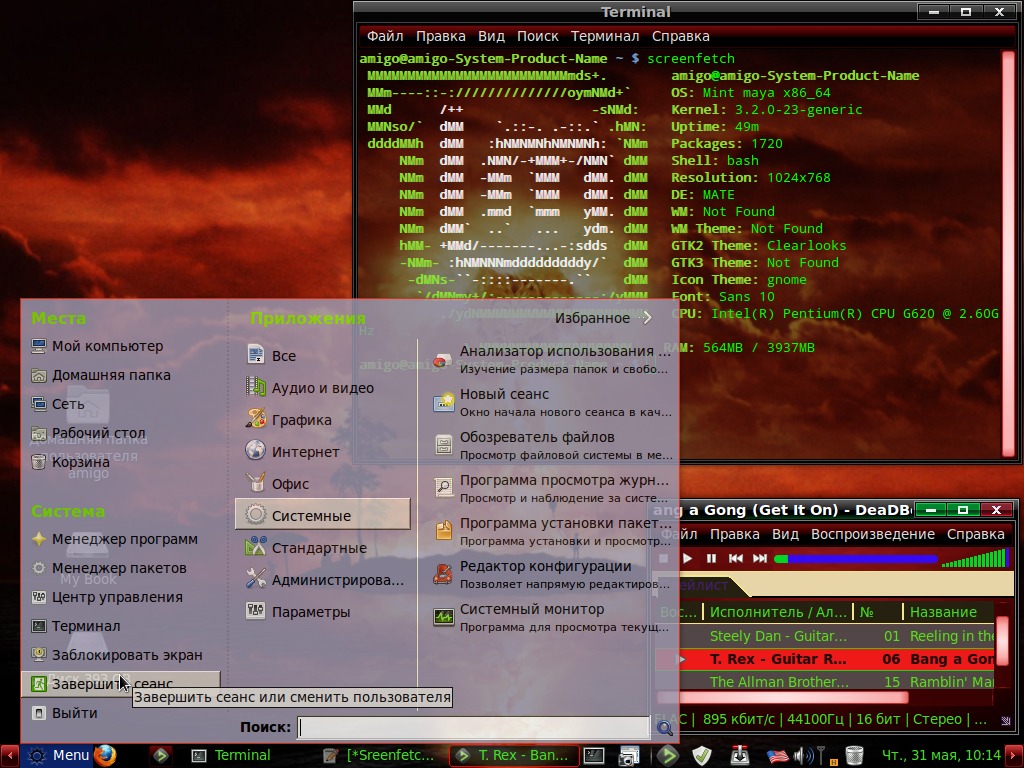This screenshot has height=768, width=1024.
Task: Click the Название column header
Action: coord(948,612)
